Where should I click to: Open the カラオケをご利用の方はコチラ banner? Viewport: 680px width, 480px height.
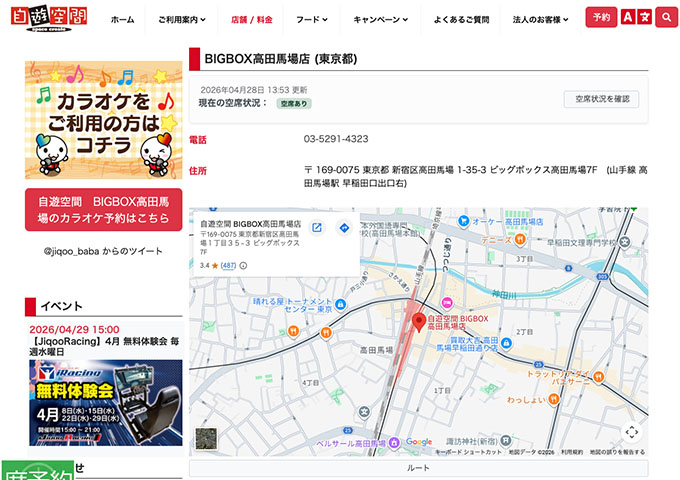pos(104,120)
